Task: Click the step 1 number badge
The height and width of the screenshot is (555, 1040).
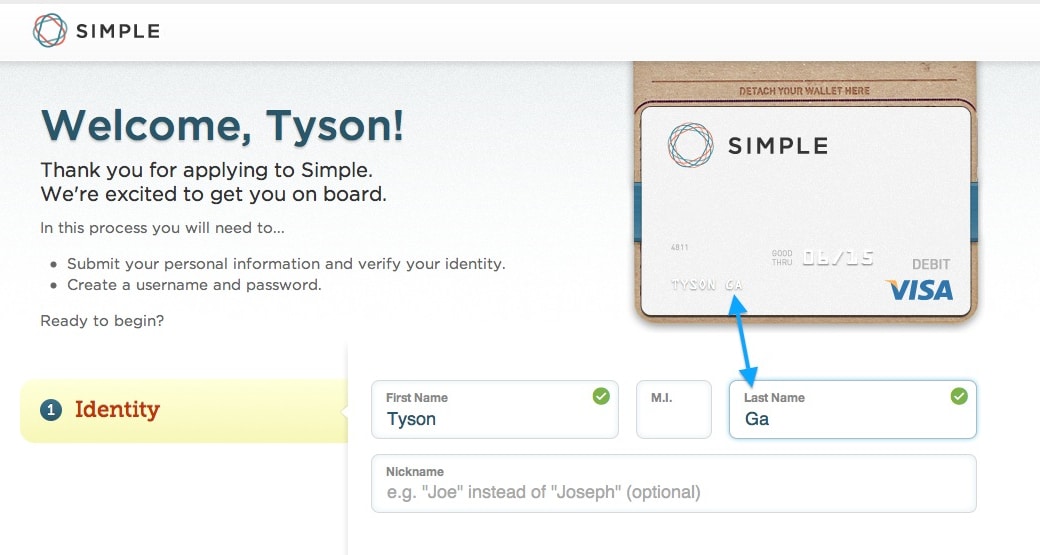Action: [51, 410]
